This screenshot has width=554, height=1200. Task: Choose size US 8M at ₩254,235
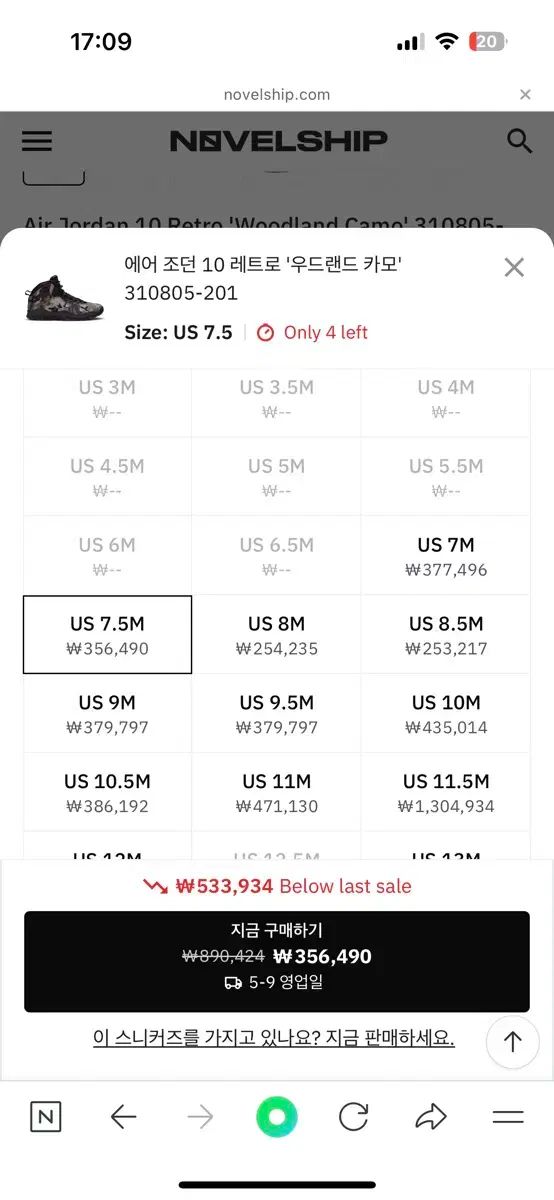(277, 635)
